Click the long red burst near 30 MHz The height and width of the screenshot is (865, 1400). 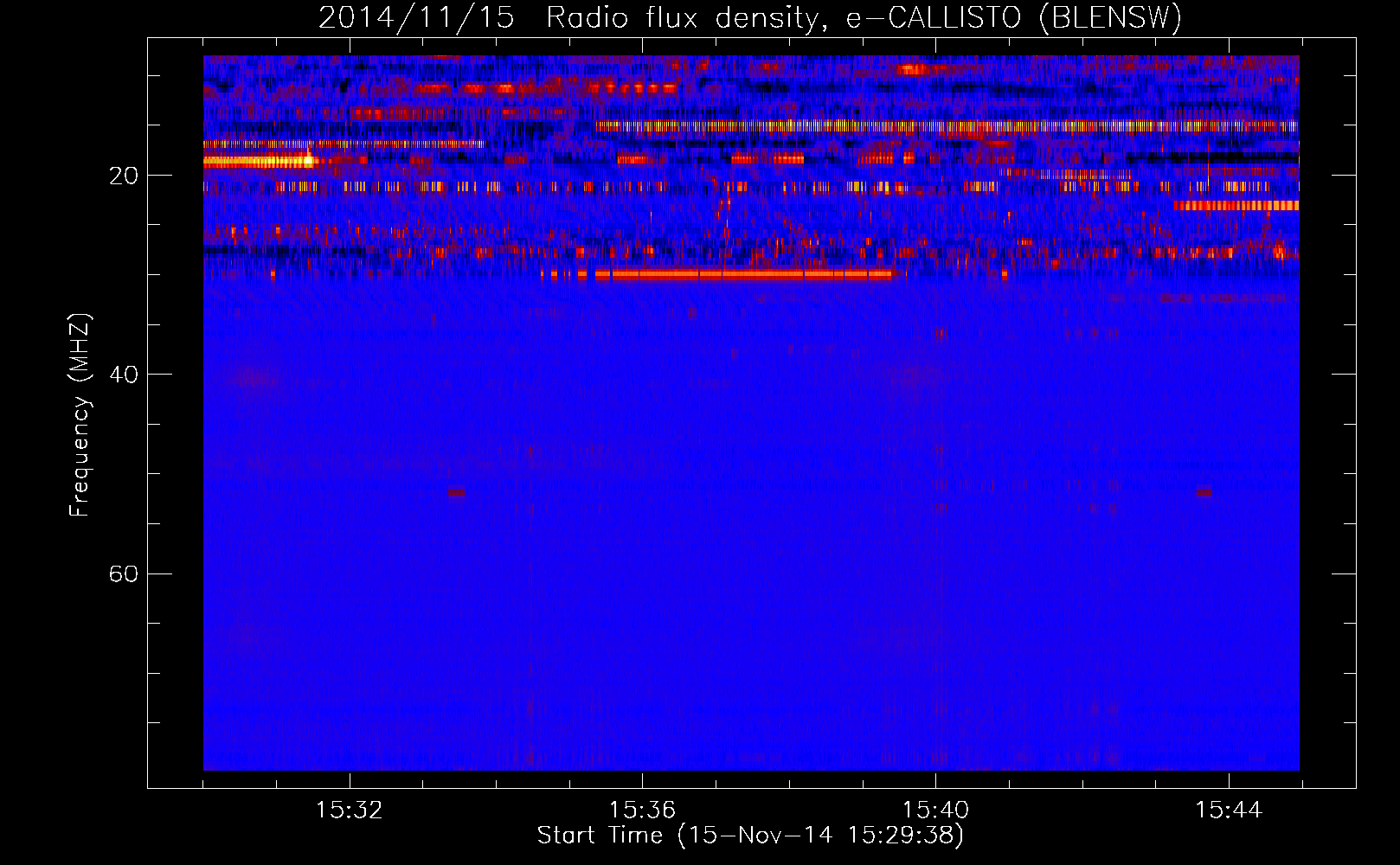click(744, 274)
